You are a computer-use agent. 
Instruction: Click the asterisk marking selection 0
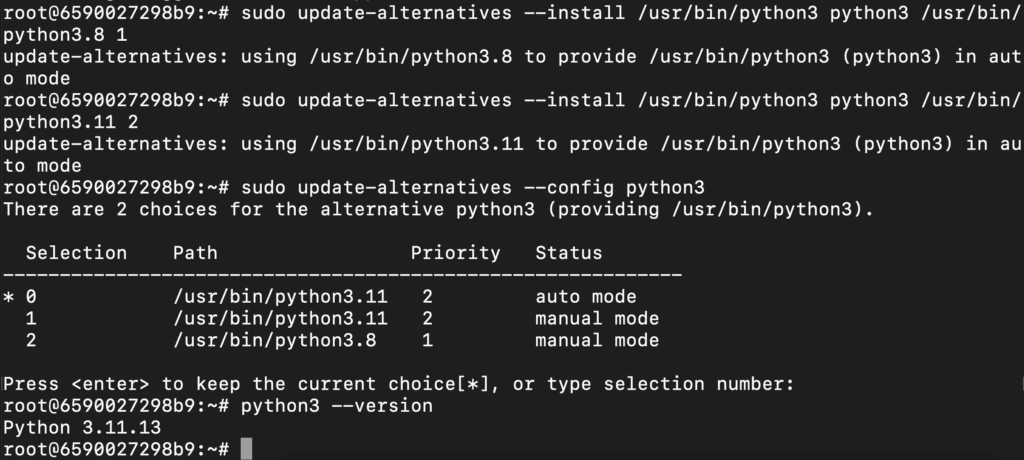9,297
